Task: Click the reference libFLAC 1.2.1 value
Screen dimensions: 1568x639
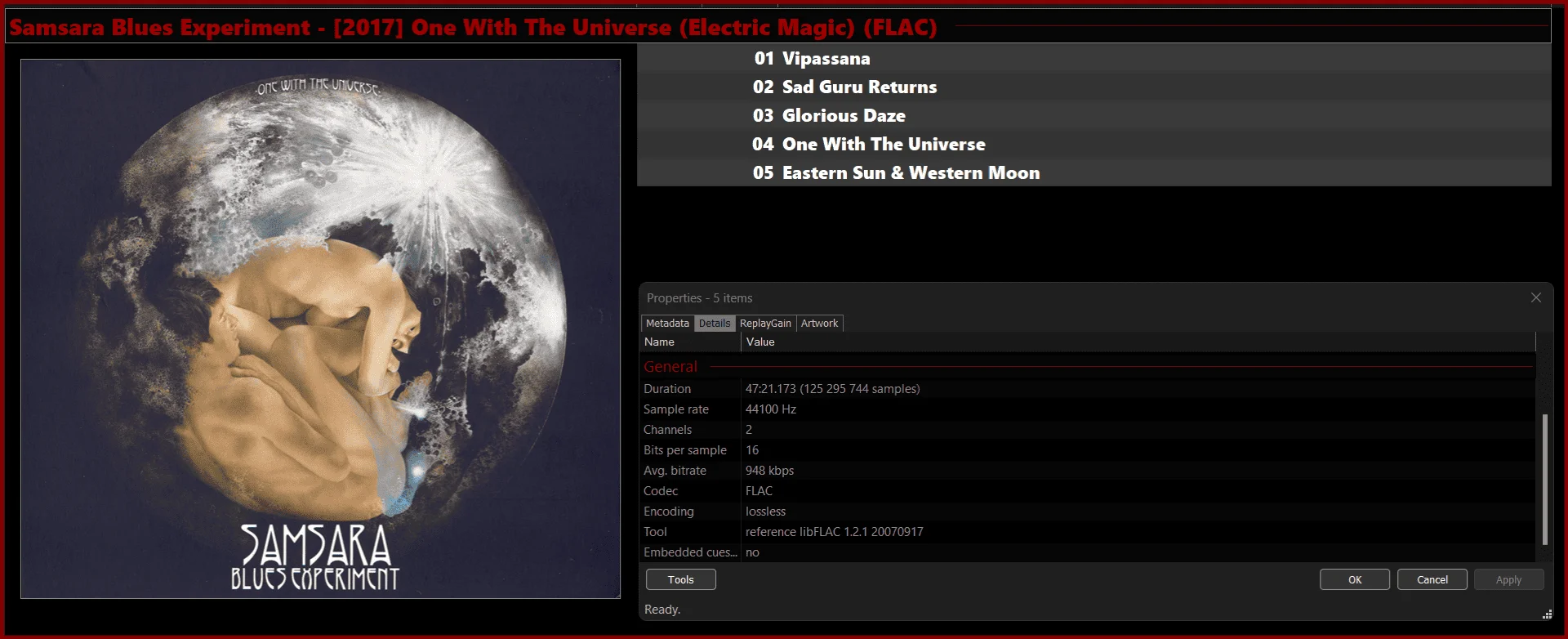Action: [x=834, y=532]
